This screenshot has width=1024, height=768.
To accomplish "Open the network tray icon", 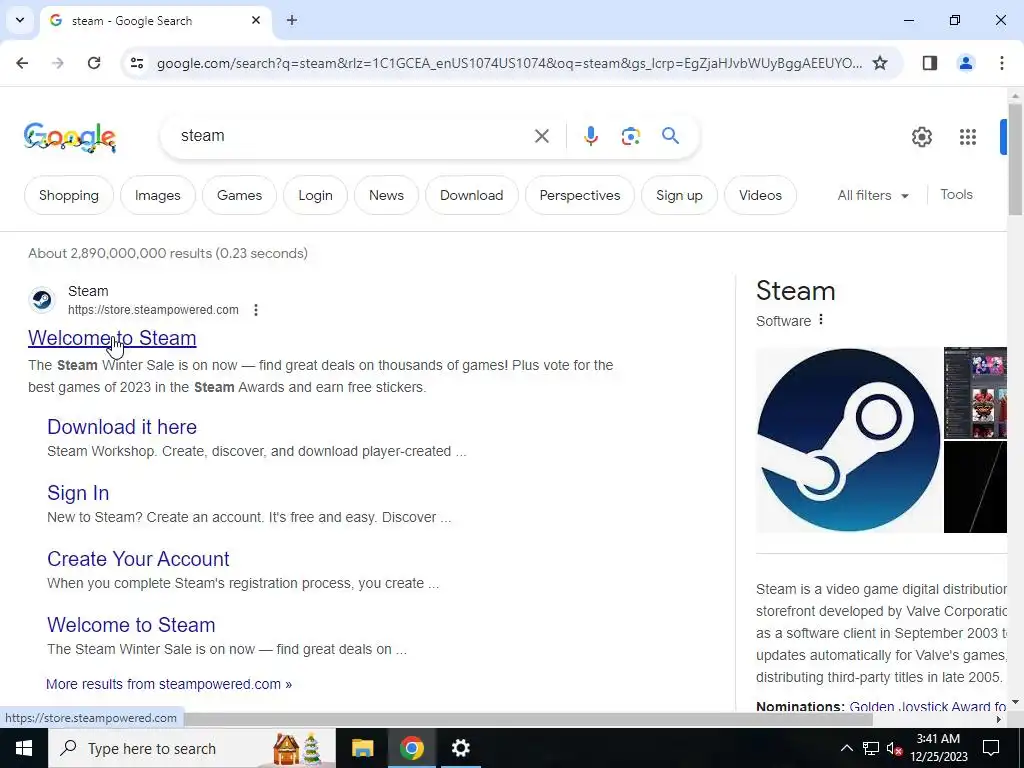I will pos(871,748).
